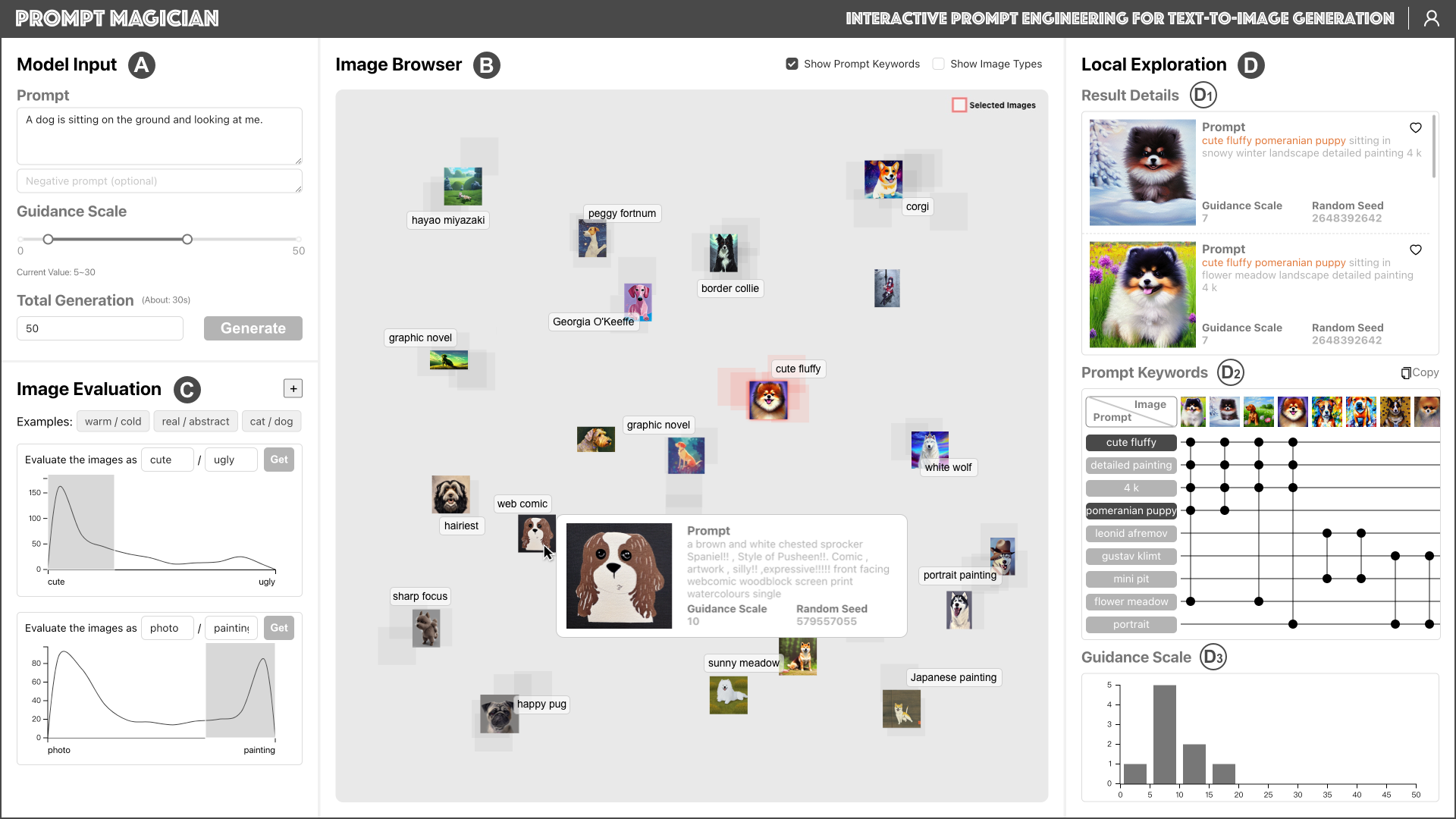Click Get button for photo/painting evaluation
The height and width of the screenshot is (819, 1456).
[279, 628]
